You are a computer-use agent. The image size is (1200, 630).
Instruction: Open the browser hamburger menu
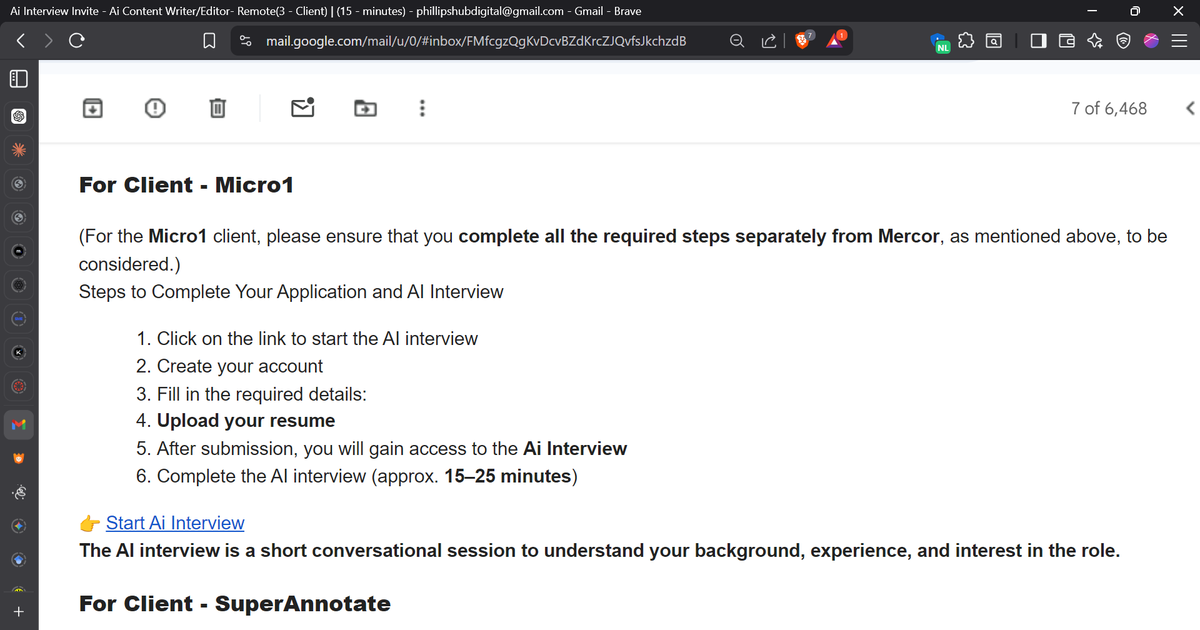tap(1181, 40)
